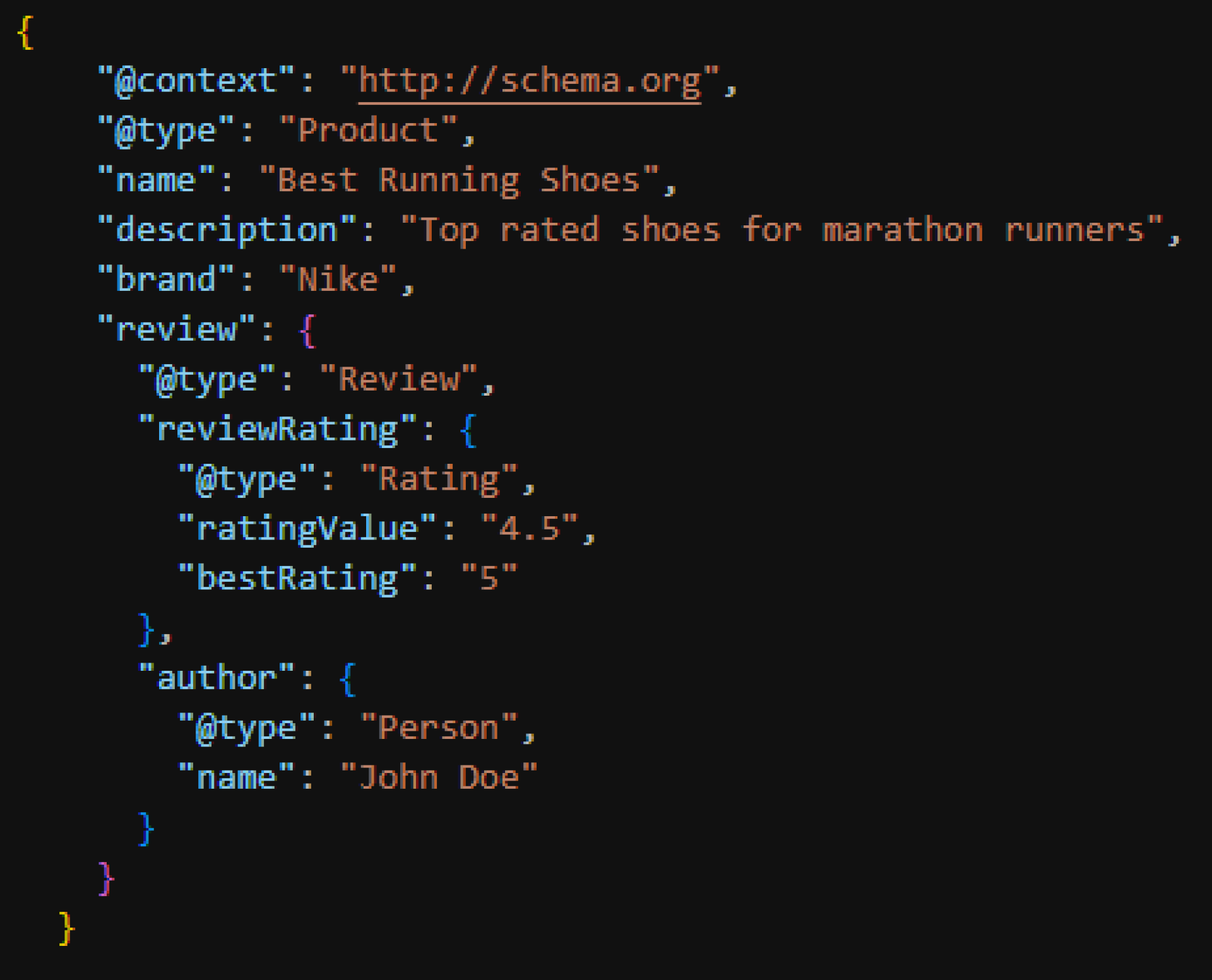This screenshot has width=1212, height=980.
Task: Click the blue brace after "reviewRating"
Action: pos(468,430)
